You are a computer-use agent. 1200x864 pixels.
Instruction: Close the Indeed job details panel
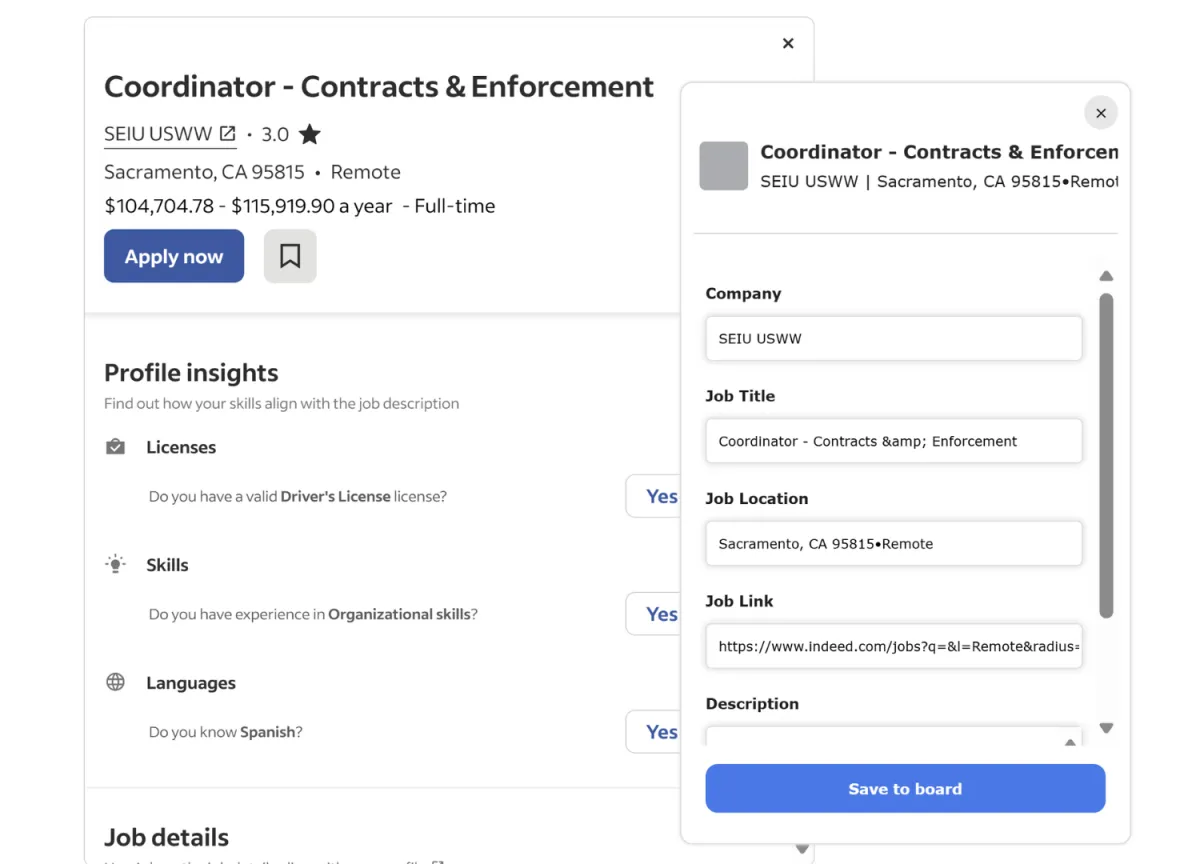click(788, 43)
